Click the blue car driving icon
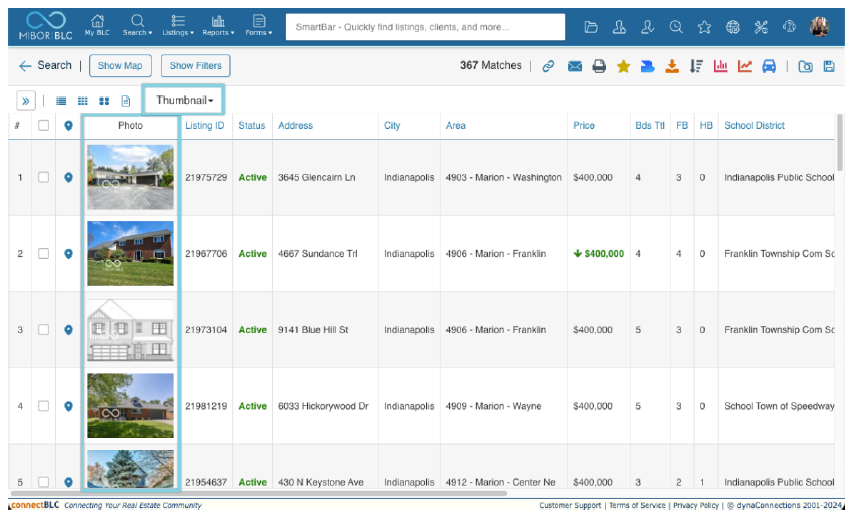The height and width of the screenshot is (520, 856). click(x=769, y=66)
